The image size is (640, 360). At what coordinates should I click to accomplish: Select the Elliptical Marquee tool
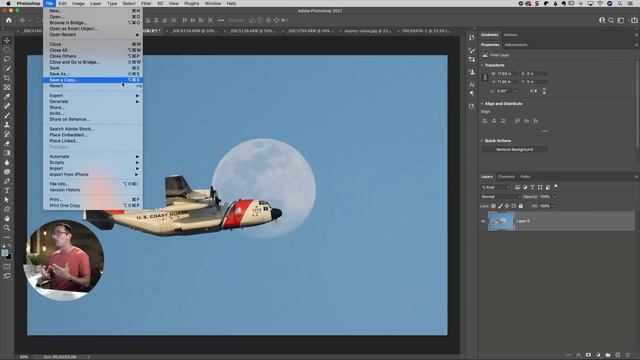tap(7, 50)
